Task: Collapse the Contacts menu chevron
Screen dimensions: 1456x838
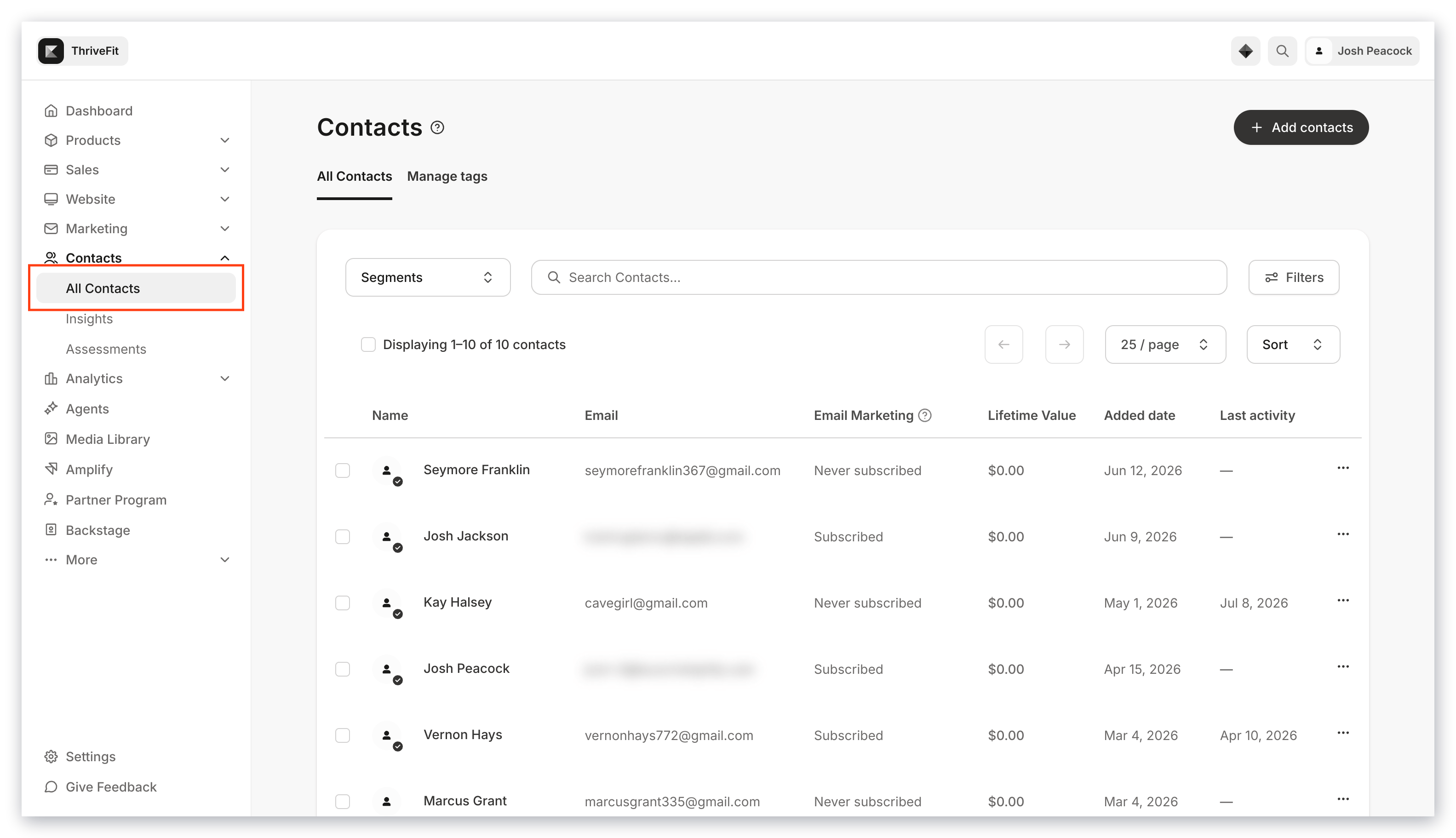Action: [x=225, y=258]
